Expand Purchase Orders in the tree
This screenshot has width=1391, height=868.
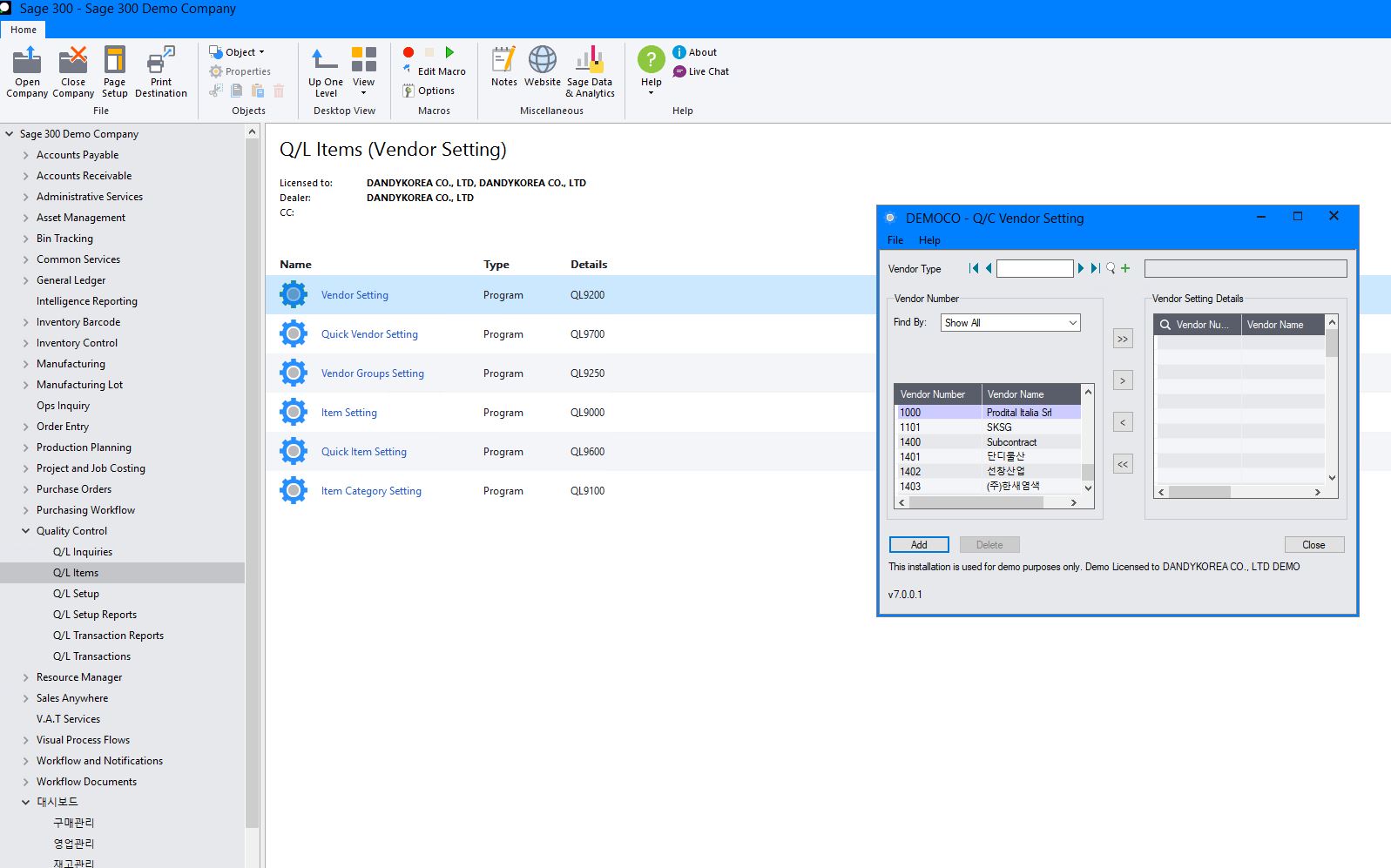(x=25, y=489)
